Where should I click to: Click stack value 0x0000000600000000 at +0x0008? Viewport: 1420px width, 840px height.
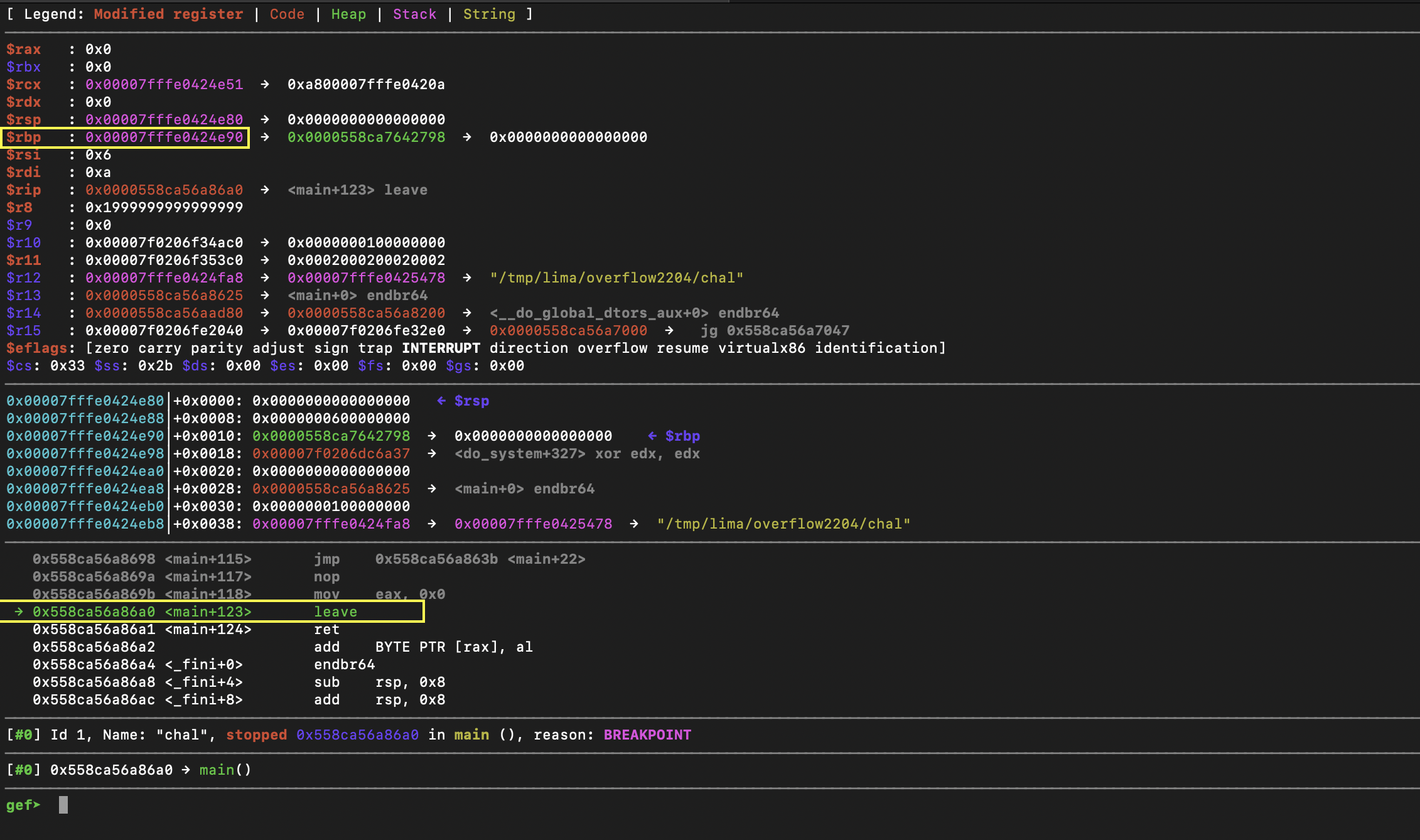[x=331, y=418]
